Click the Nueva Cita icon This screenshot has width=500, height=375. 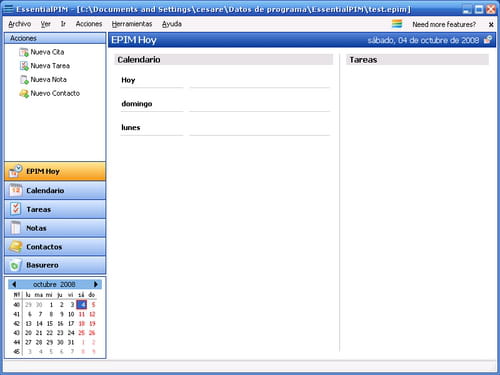pos(24,52)
